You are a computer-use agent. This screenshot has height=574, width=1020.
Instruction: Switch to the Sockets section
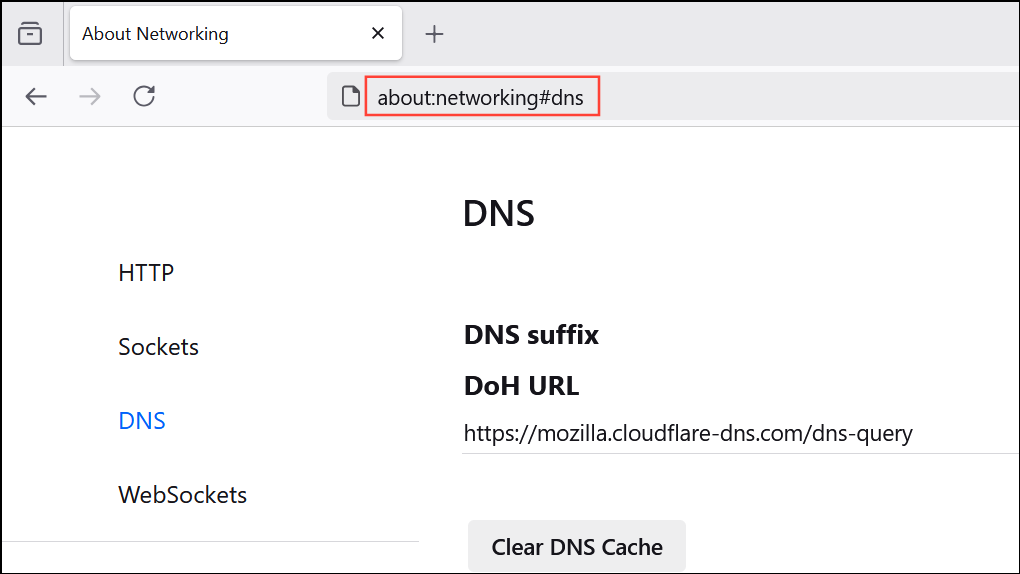click(x=158, y=347)
